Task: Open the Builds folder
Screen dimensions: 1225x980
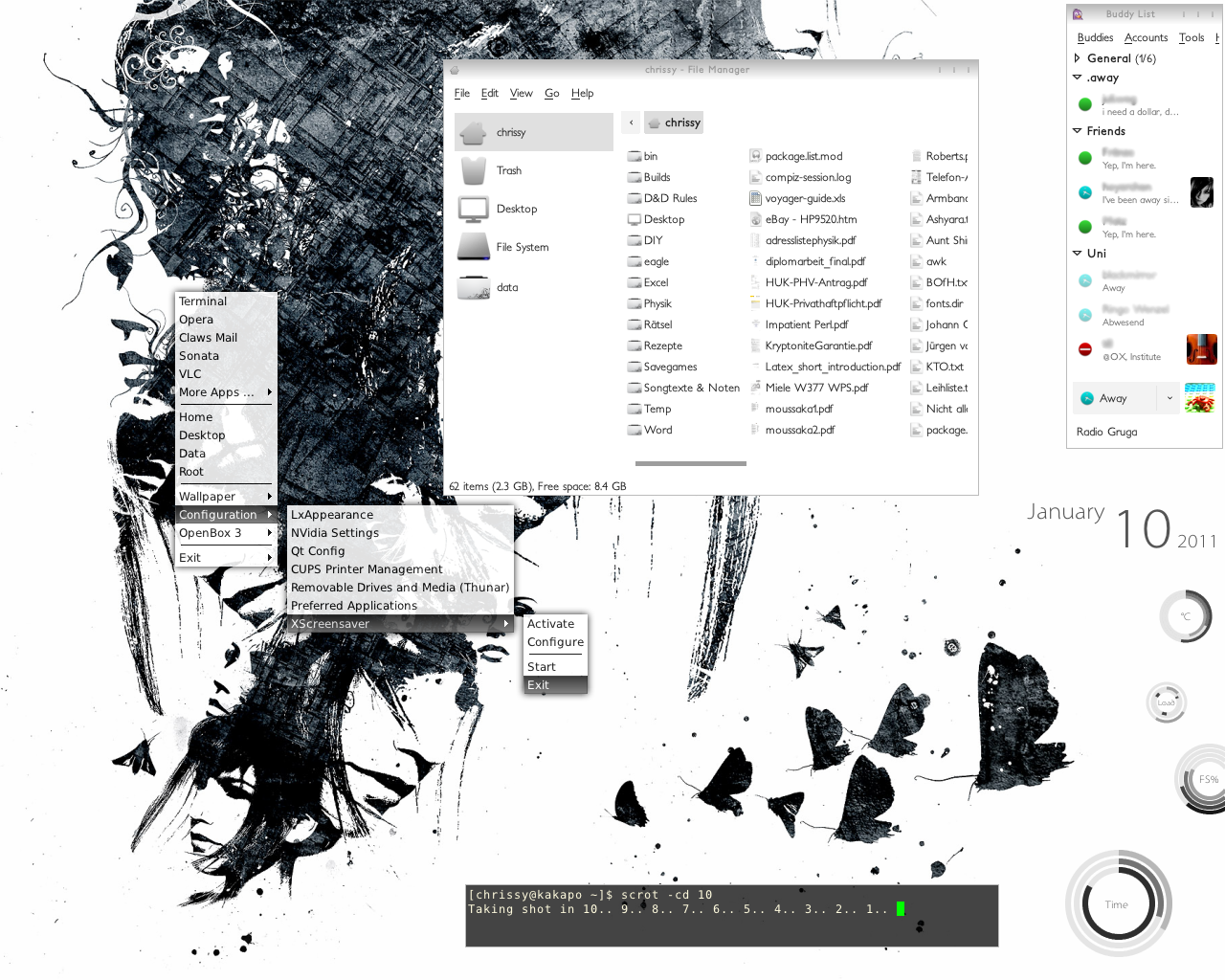Action: [x=649, y=177]
